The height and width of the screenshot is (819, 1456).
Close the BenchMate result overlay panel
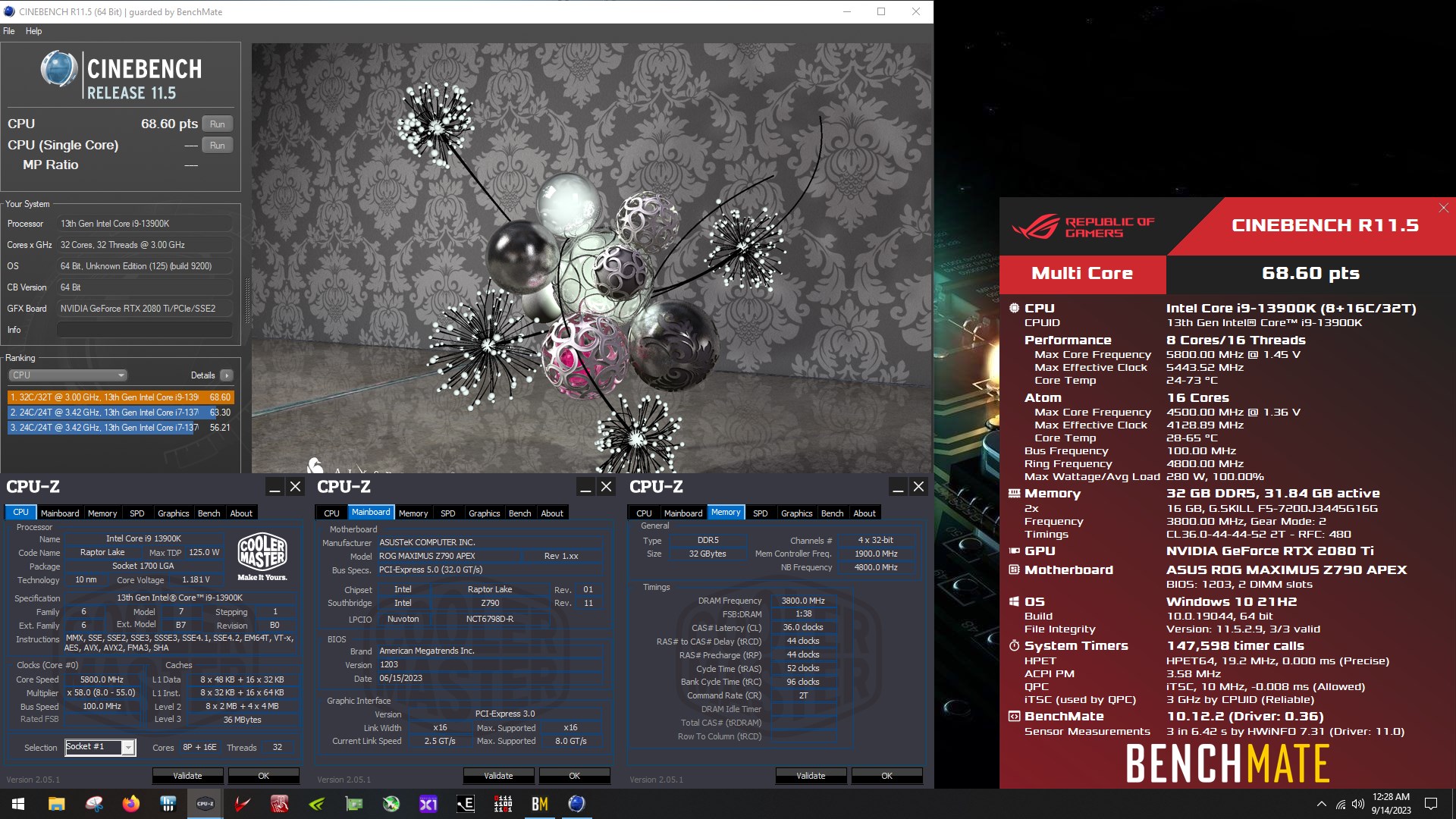[x=1443, y=208]
